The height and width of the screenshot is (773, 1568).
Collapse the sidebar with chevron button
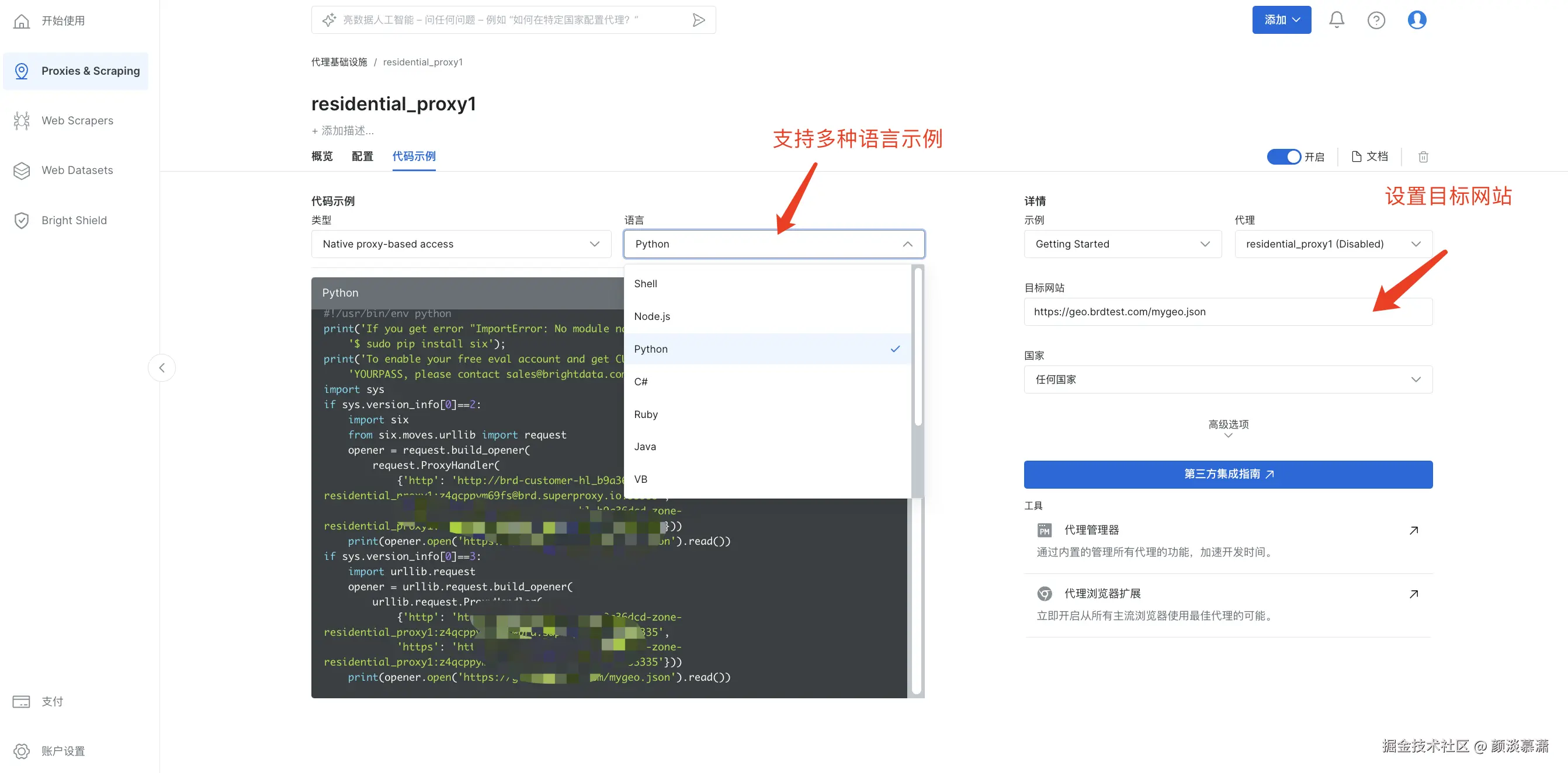[x=162, y=368]
